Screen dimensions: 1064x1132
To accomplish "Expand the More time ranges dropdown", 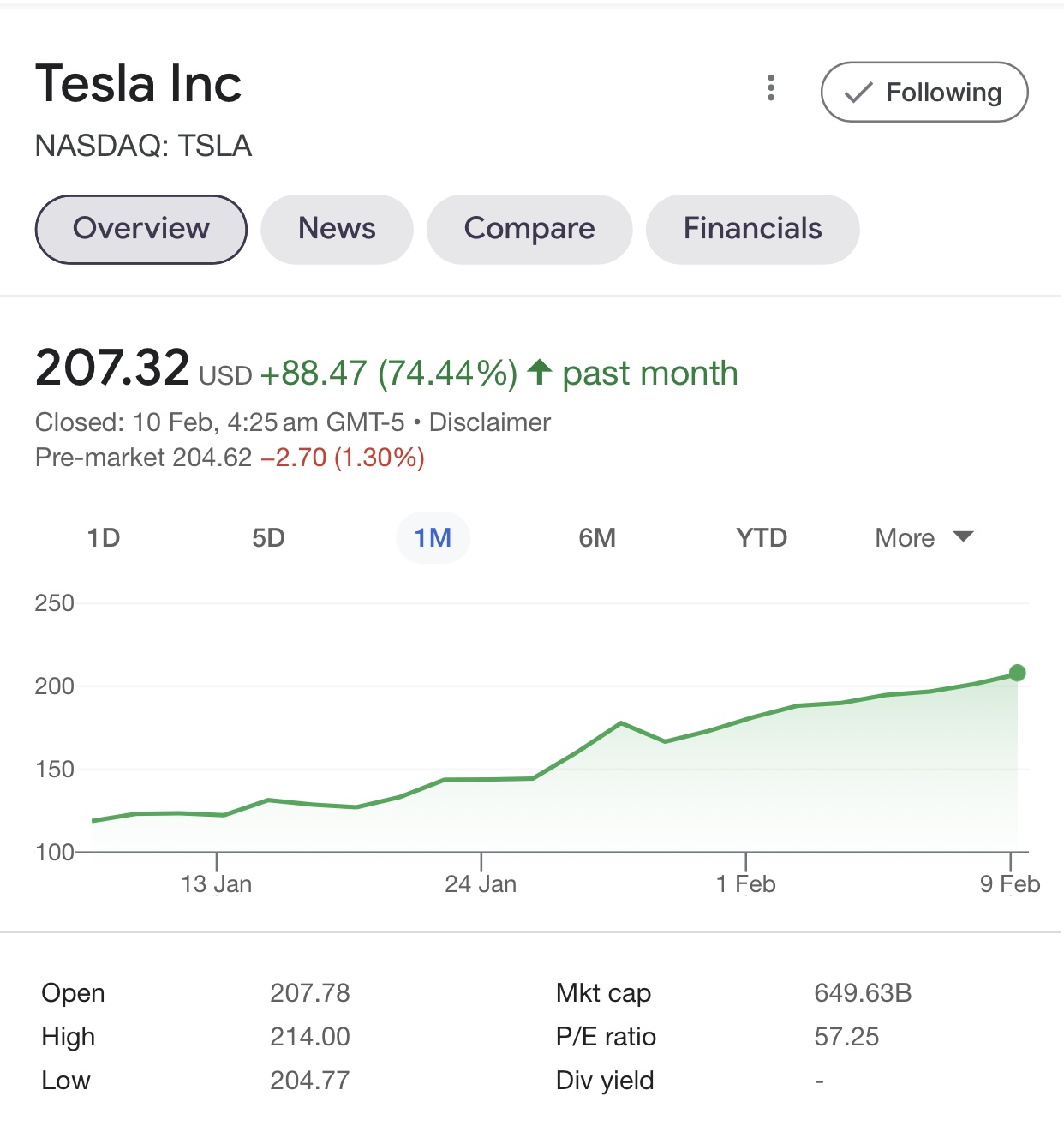I will 924,538.
